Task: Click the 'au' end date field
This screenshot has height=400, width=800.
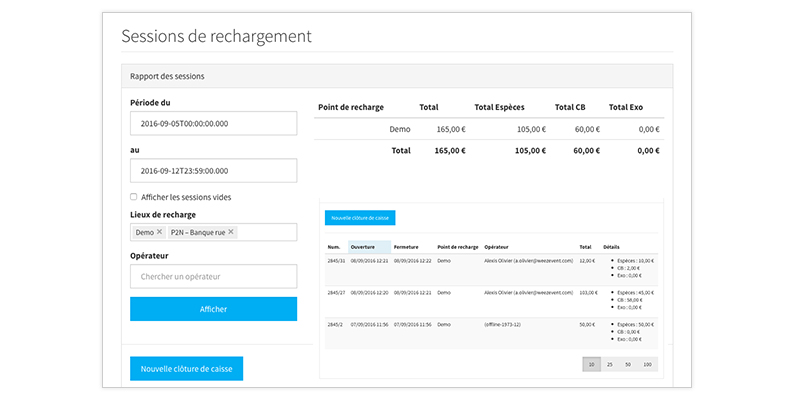Action: [213, 170]
